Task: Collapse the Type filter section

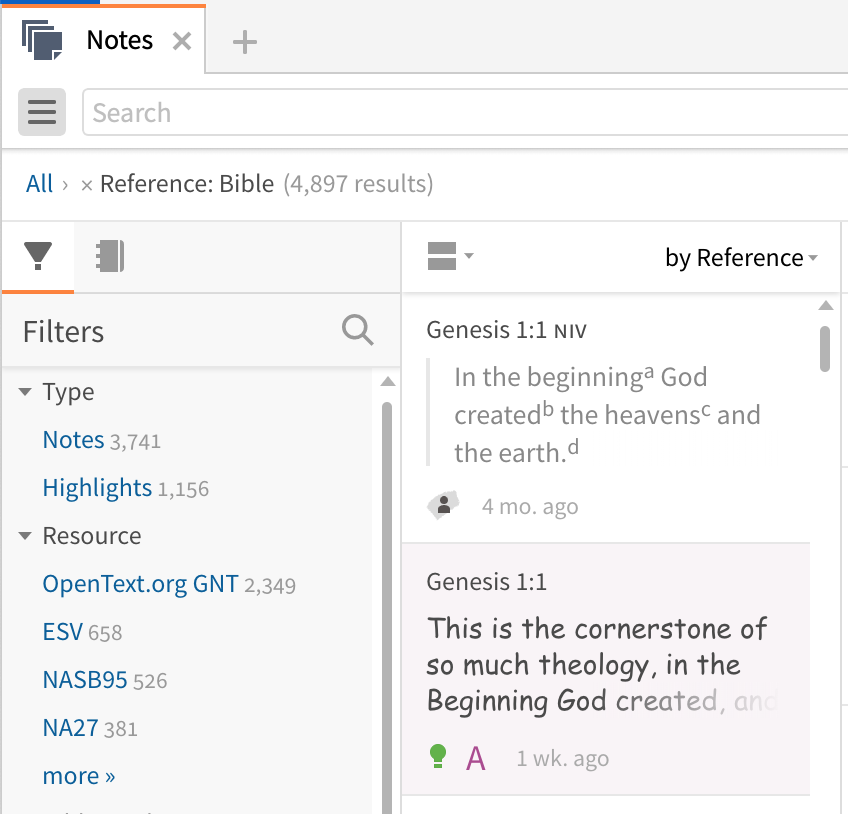Action: pos(24,392)
